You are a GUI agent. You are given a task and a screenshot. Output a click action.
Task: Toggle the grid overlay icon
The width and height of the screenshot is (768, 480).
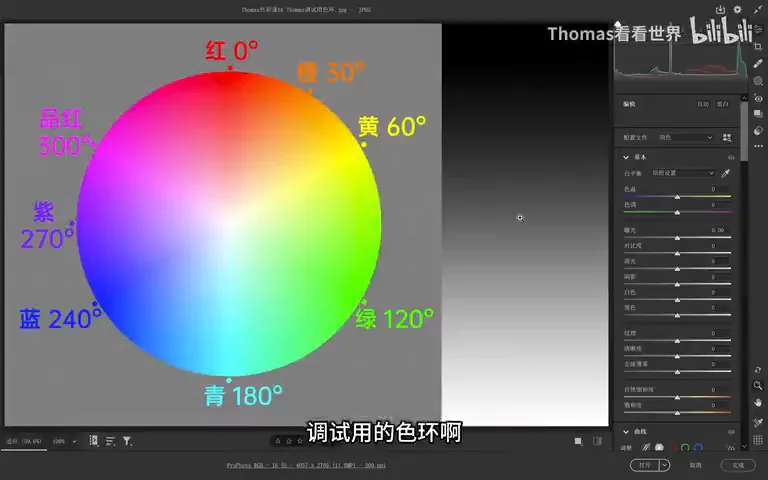tap(758, 440)
